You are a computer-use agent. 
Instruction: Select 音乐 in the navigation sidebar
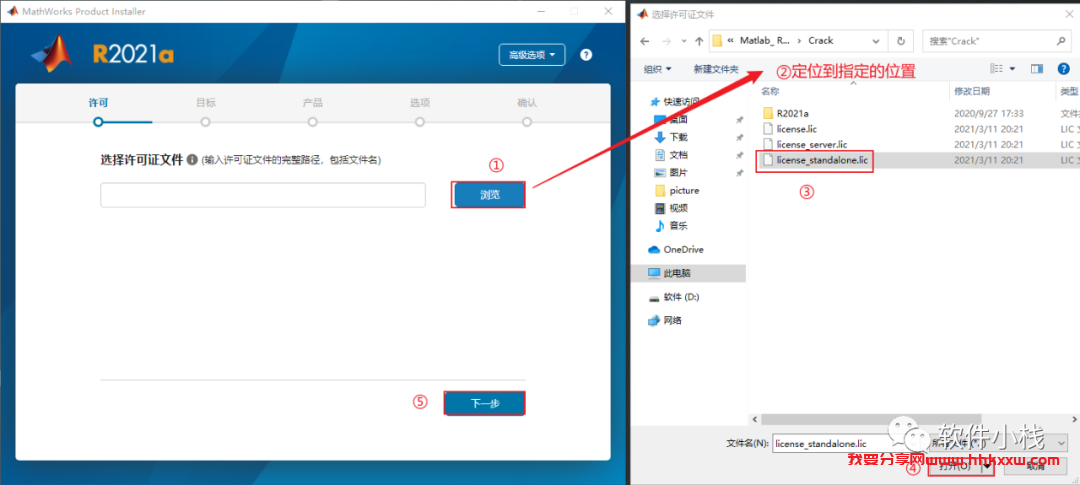tap(678, 225)
